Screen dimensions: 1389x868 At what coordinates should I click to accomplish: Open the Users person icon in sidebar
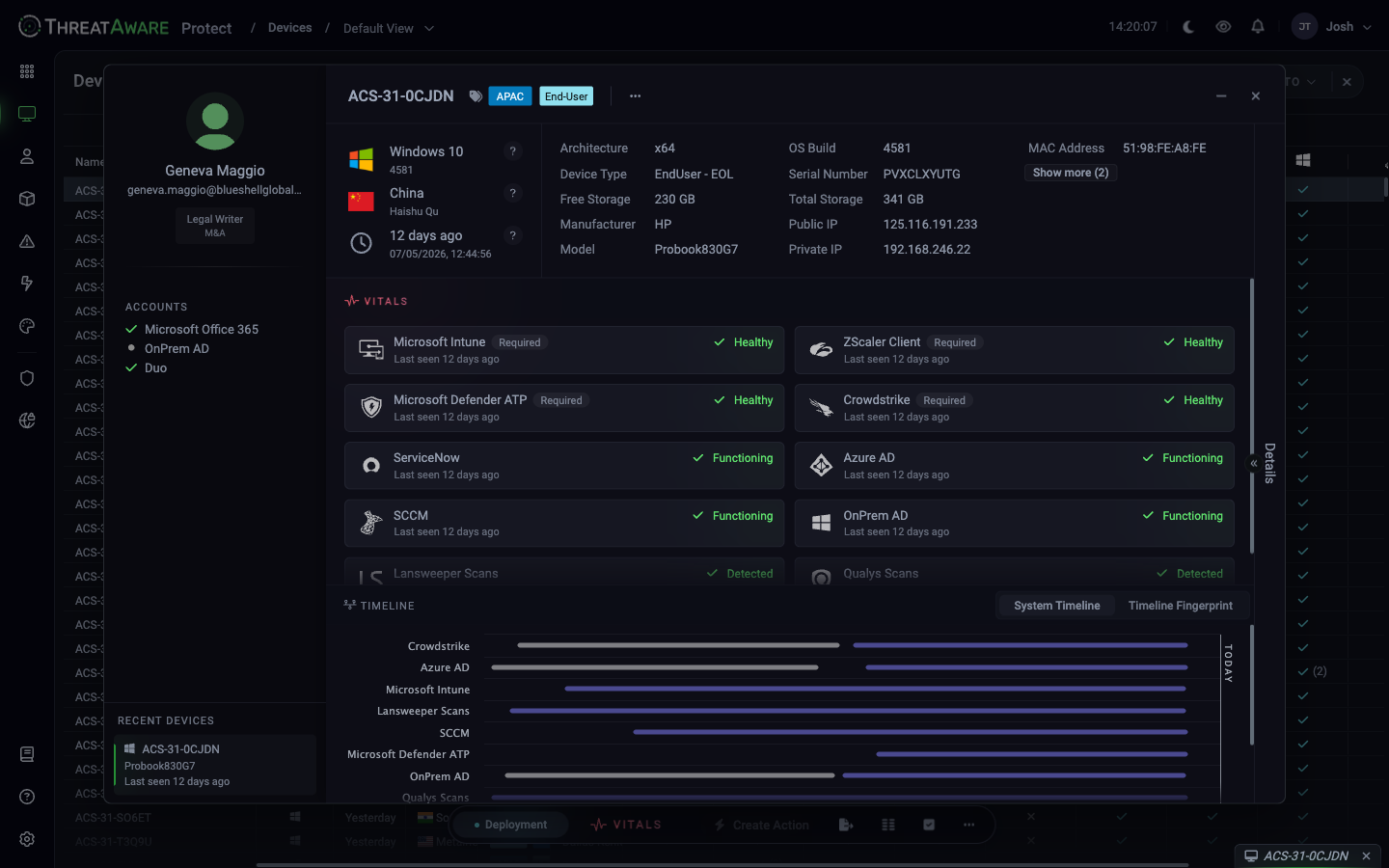coord(27,156)
